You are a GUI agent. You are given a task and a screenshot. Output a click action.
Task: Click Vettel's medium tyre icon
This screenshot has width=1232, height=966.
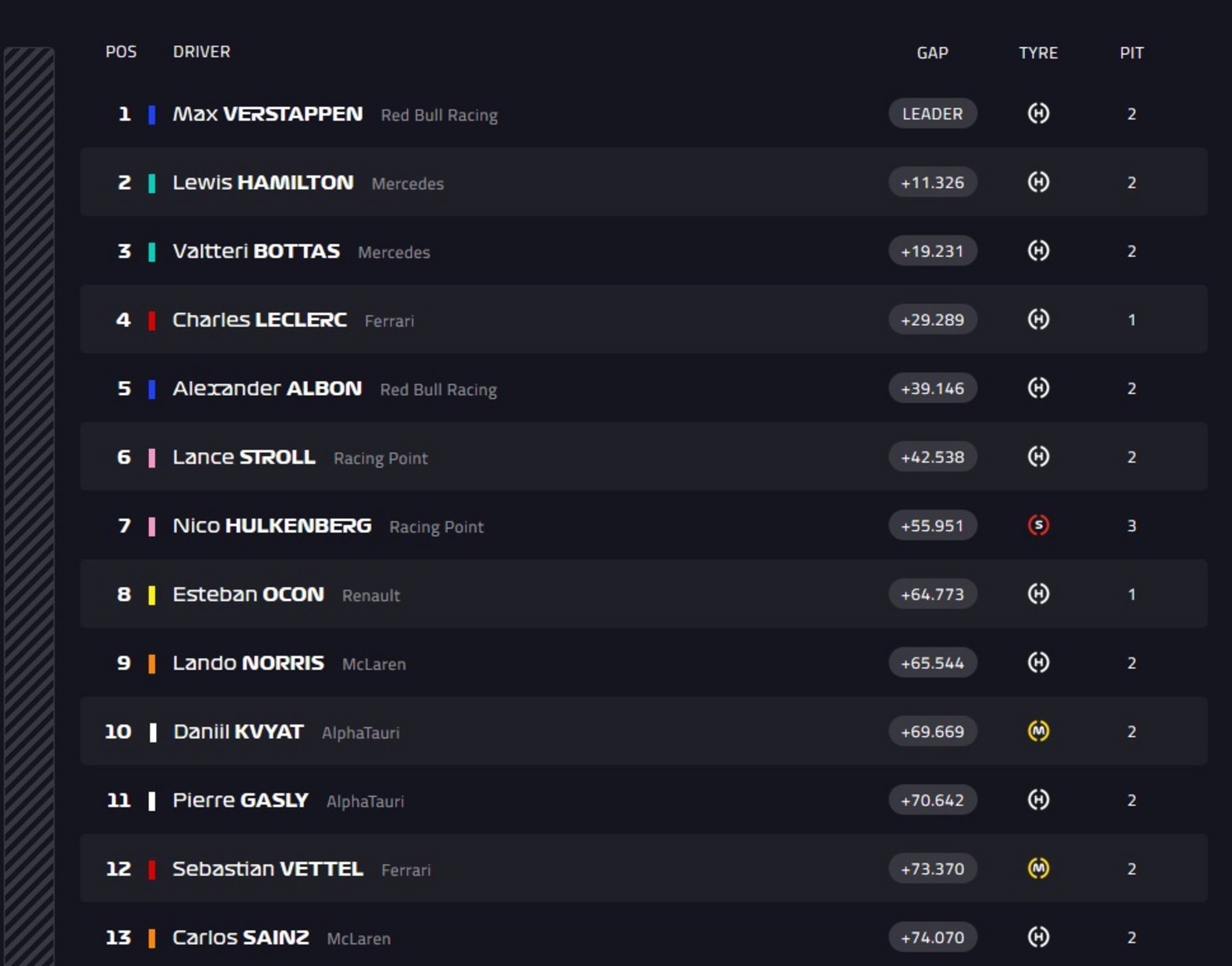(1038, 869)
